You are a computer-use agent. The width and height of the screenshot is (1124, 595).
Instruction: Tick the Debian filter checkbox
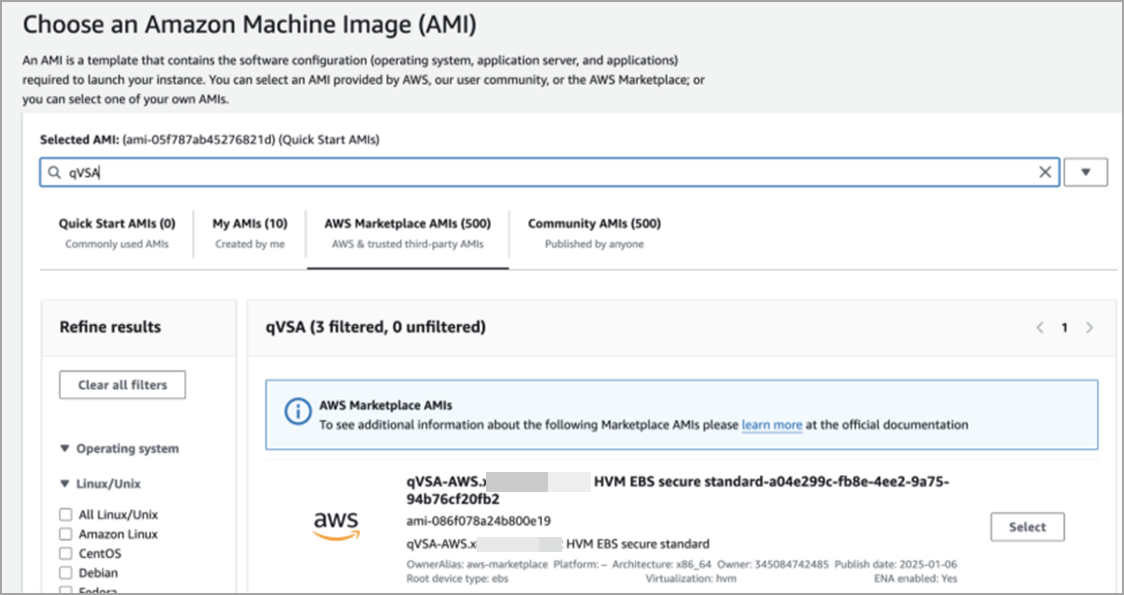tap(66, 573)
